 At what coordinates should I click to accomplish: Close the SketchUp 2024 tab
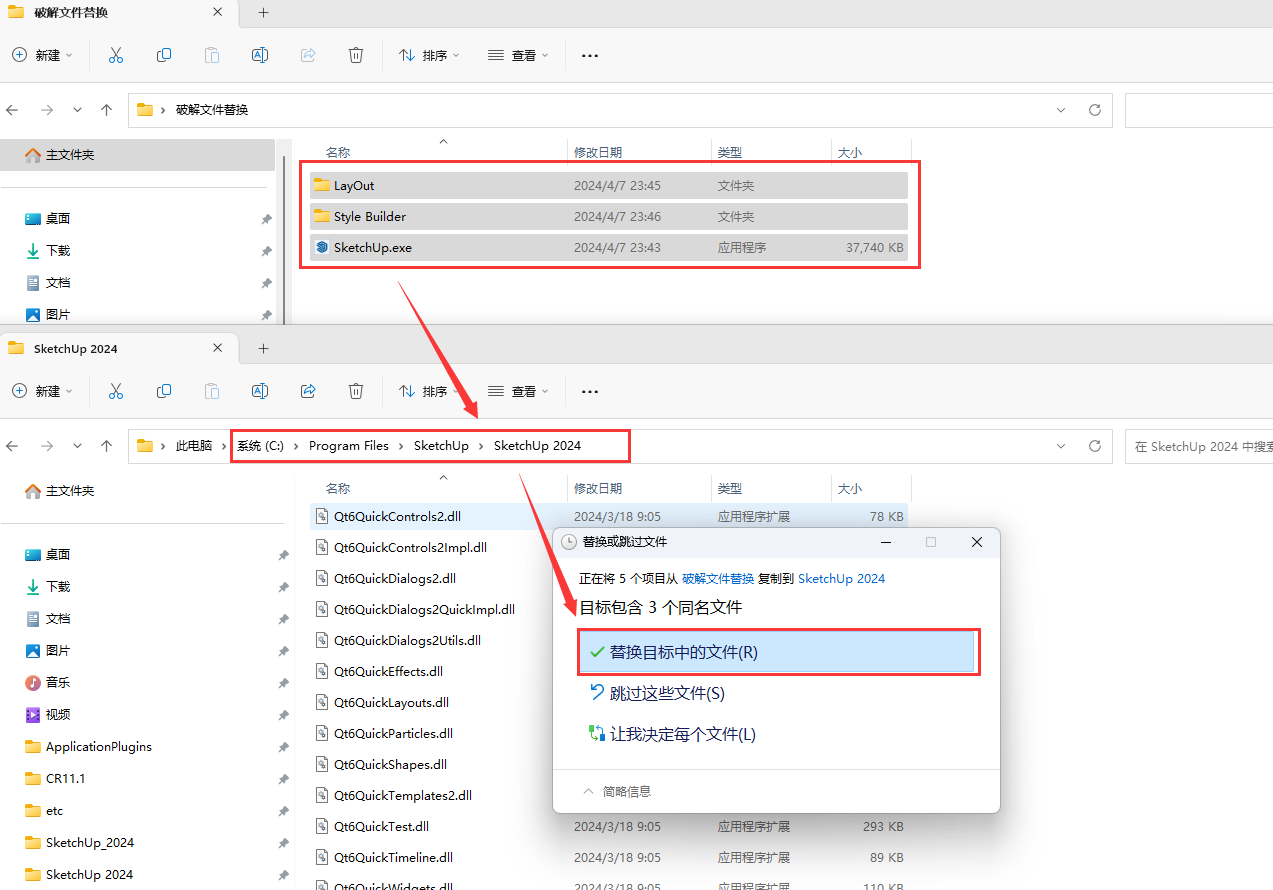coord(218,349)
